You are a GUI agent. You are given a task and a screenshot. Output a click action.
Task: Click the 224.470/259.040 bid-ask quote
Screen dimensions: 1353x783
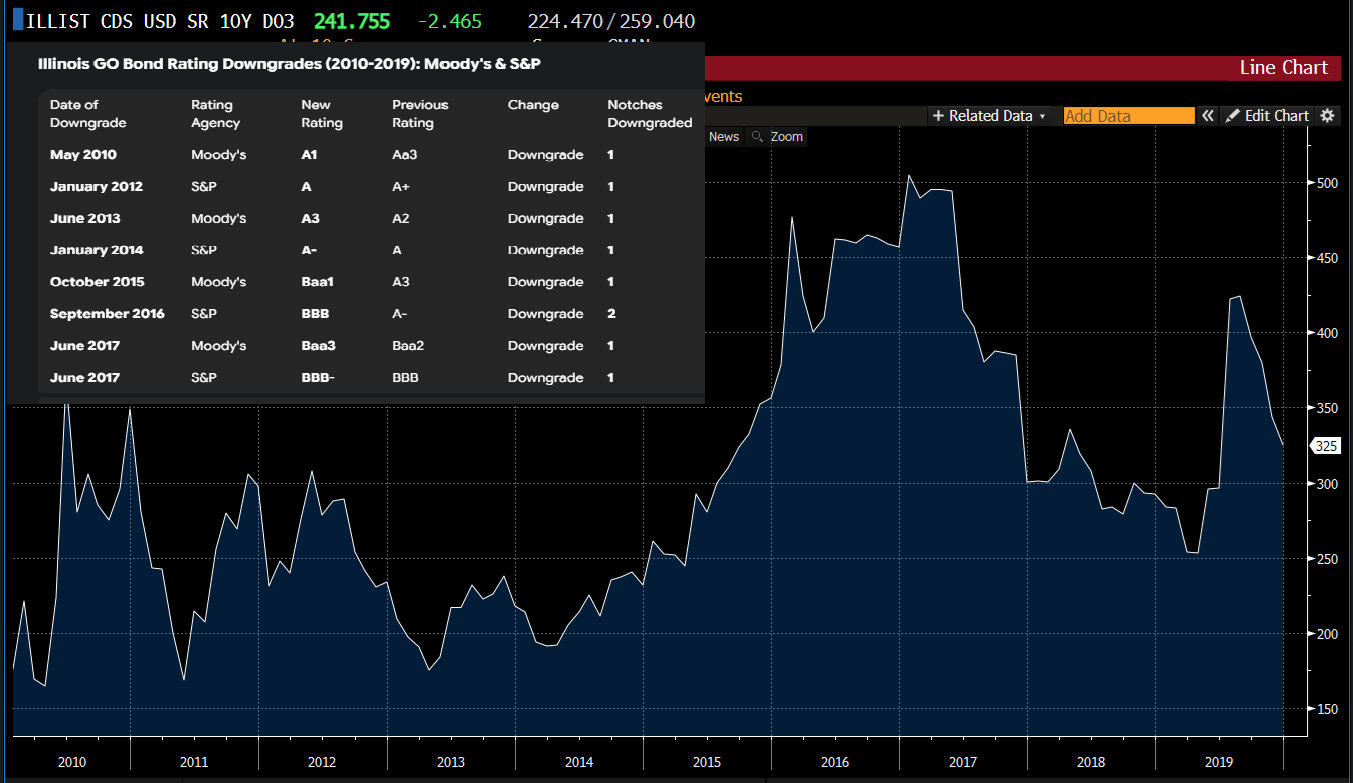pos(611,21)
